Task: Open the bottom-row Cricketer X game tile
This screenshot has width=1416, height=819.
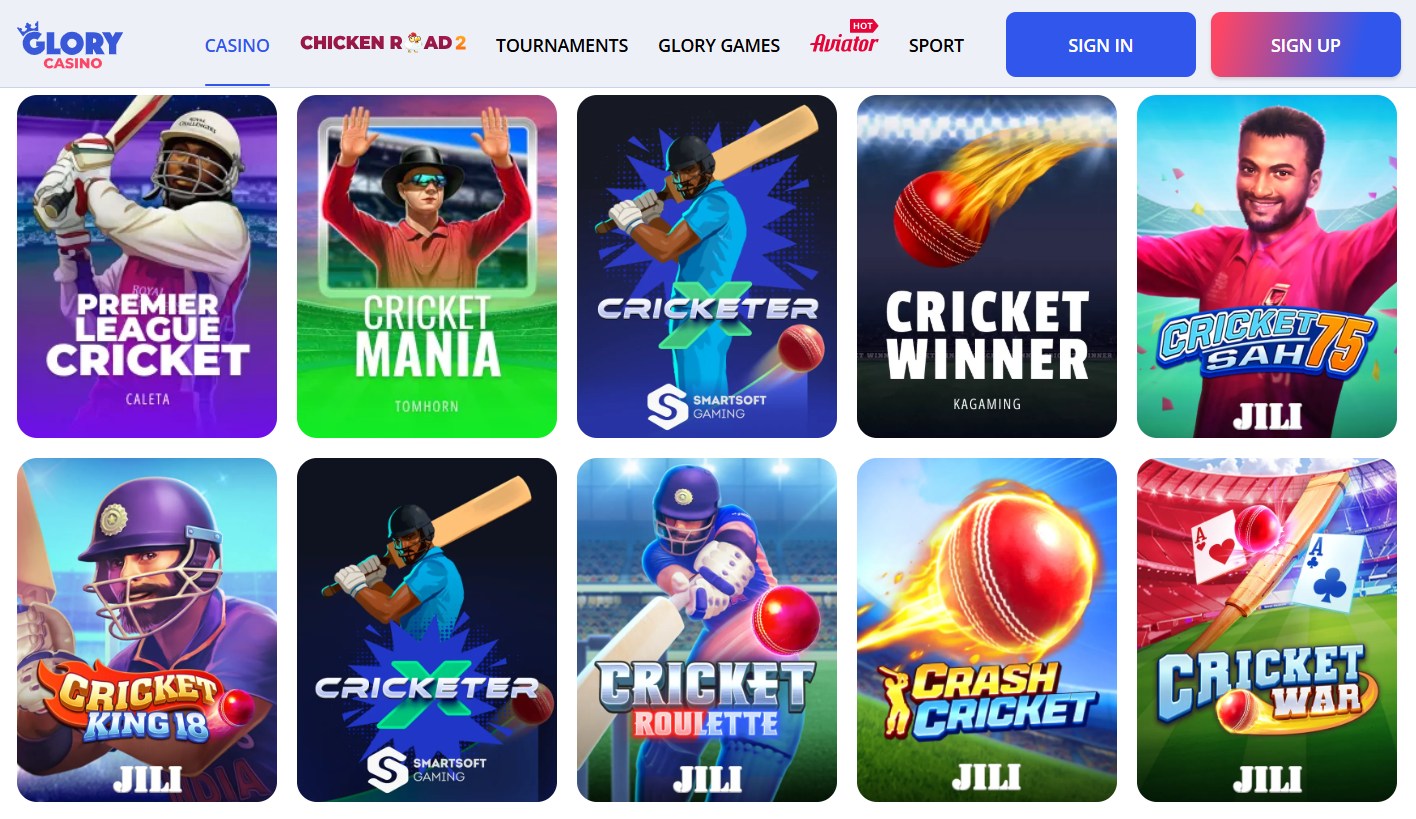Action: pyautogui.click(x=427, y=630)
